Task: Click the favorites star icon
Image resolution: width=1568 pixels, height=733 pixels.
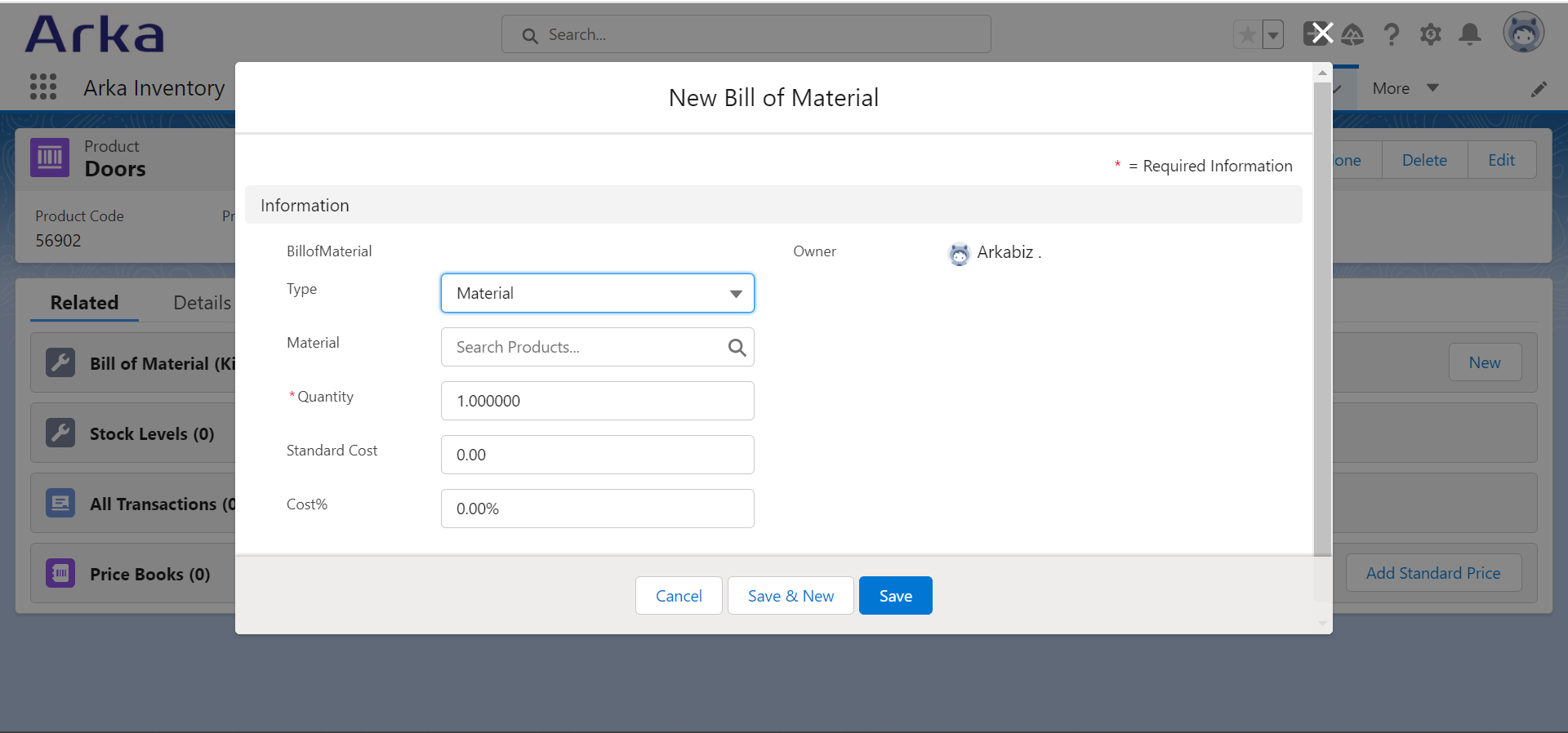Action: coord(1247,35)
